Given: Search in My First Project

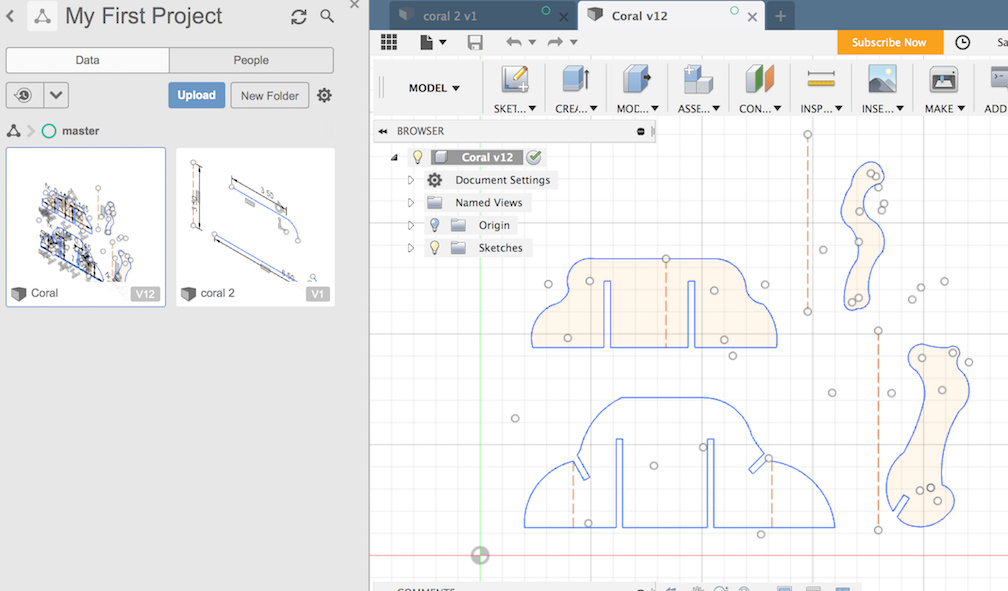Looking at the screenshot, I should point(327,17).
